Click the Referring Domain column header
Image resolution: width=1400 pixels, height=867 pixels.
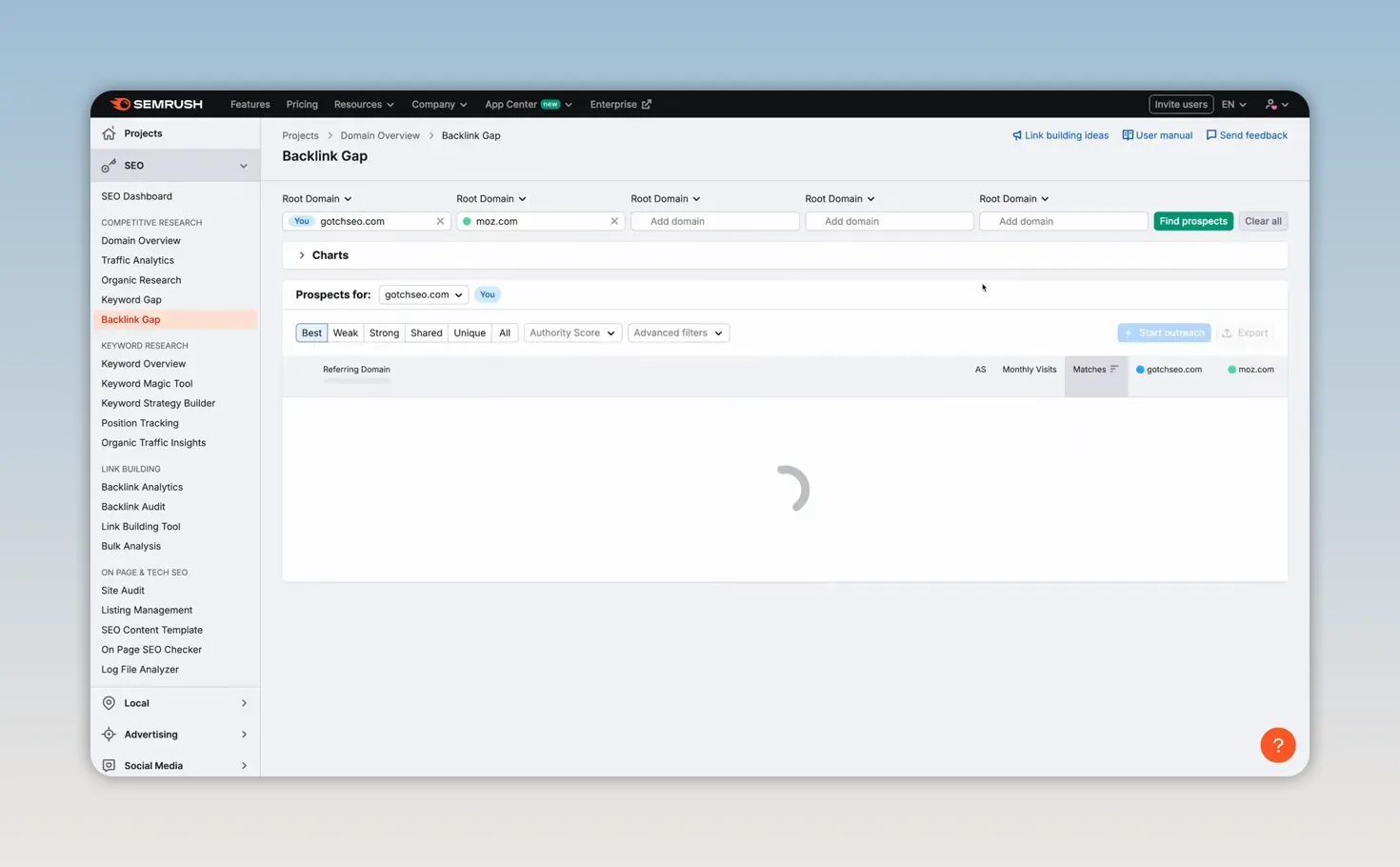pyautogui.click(x=356, y=370)
